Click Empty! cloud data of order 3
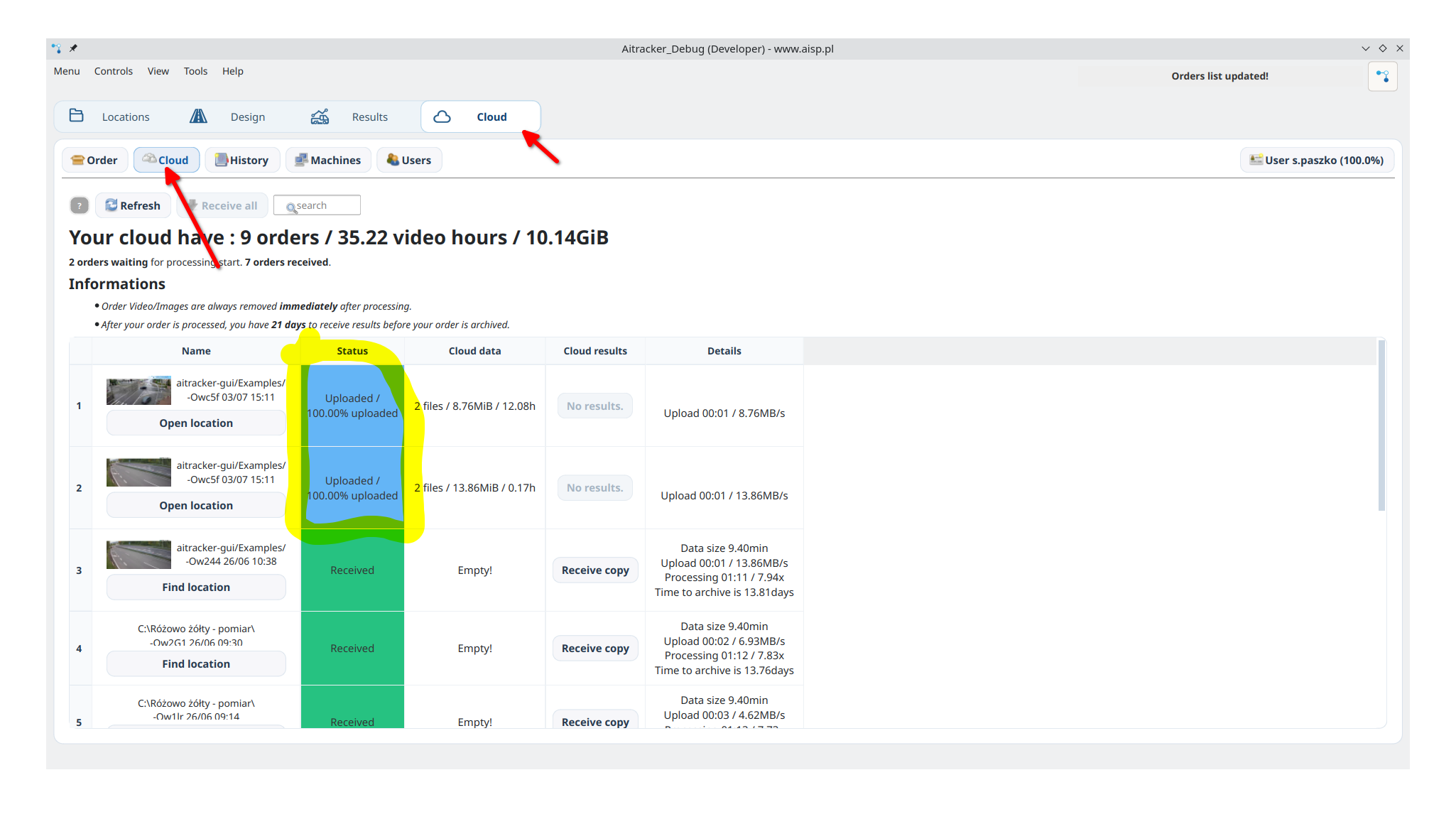Screen dimensions: 1456x824 (474, 570)
